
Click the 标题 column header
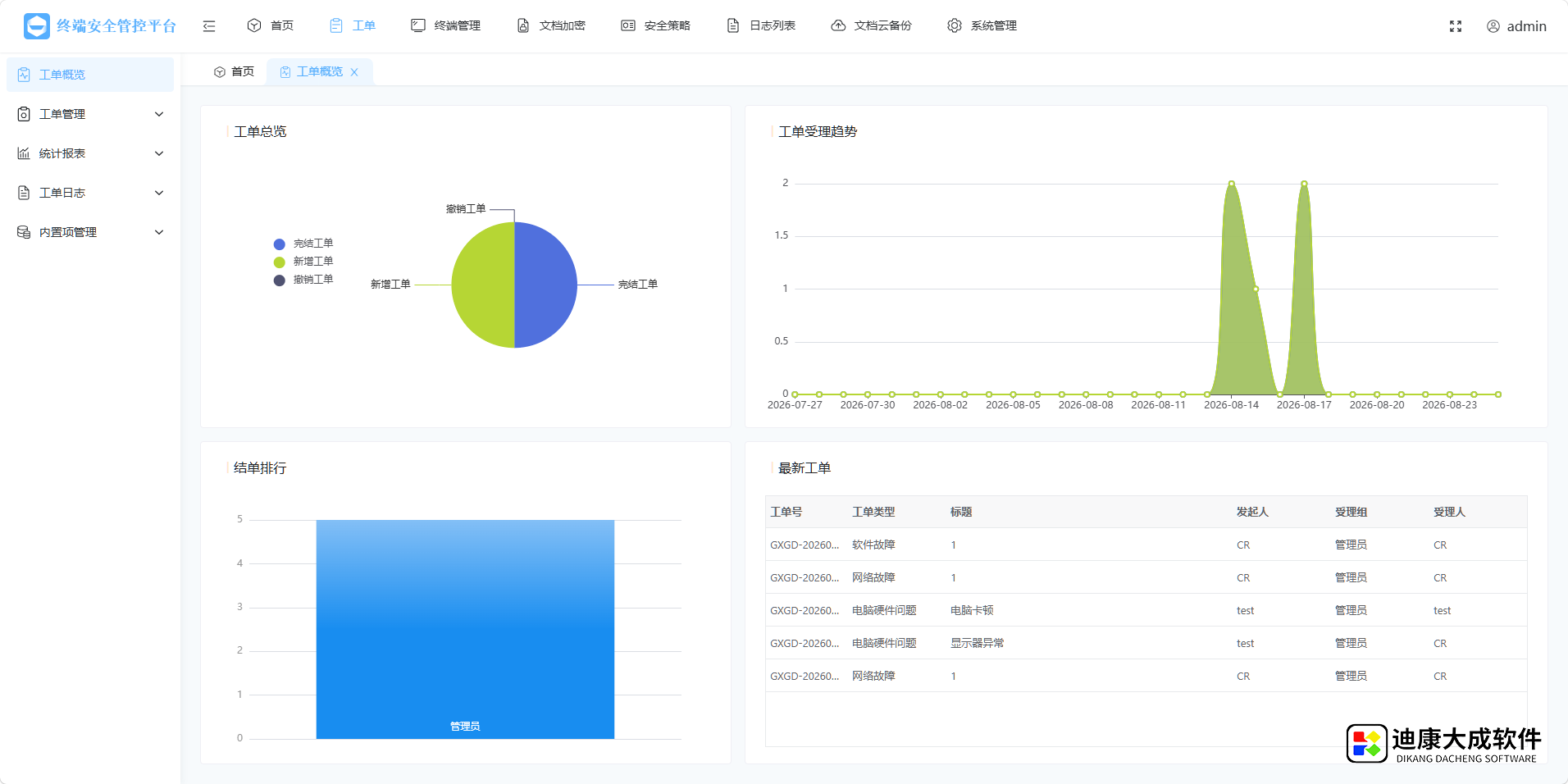[961, 512]
